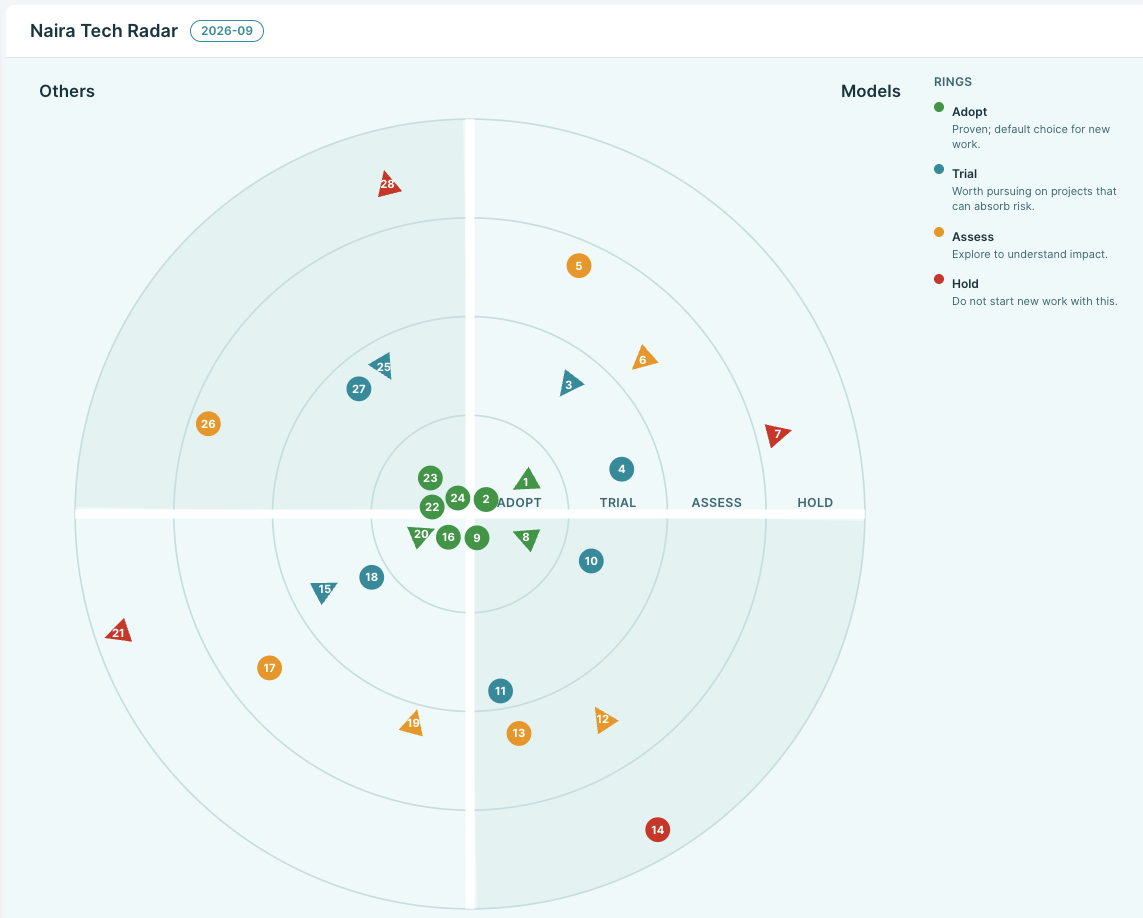
Task: Click the green Adopt legend dot
Action: tap(939, 108)
